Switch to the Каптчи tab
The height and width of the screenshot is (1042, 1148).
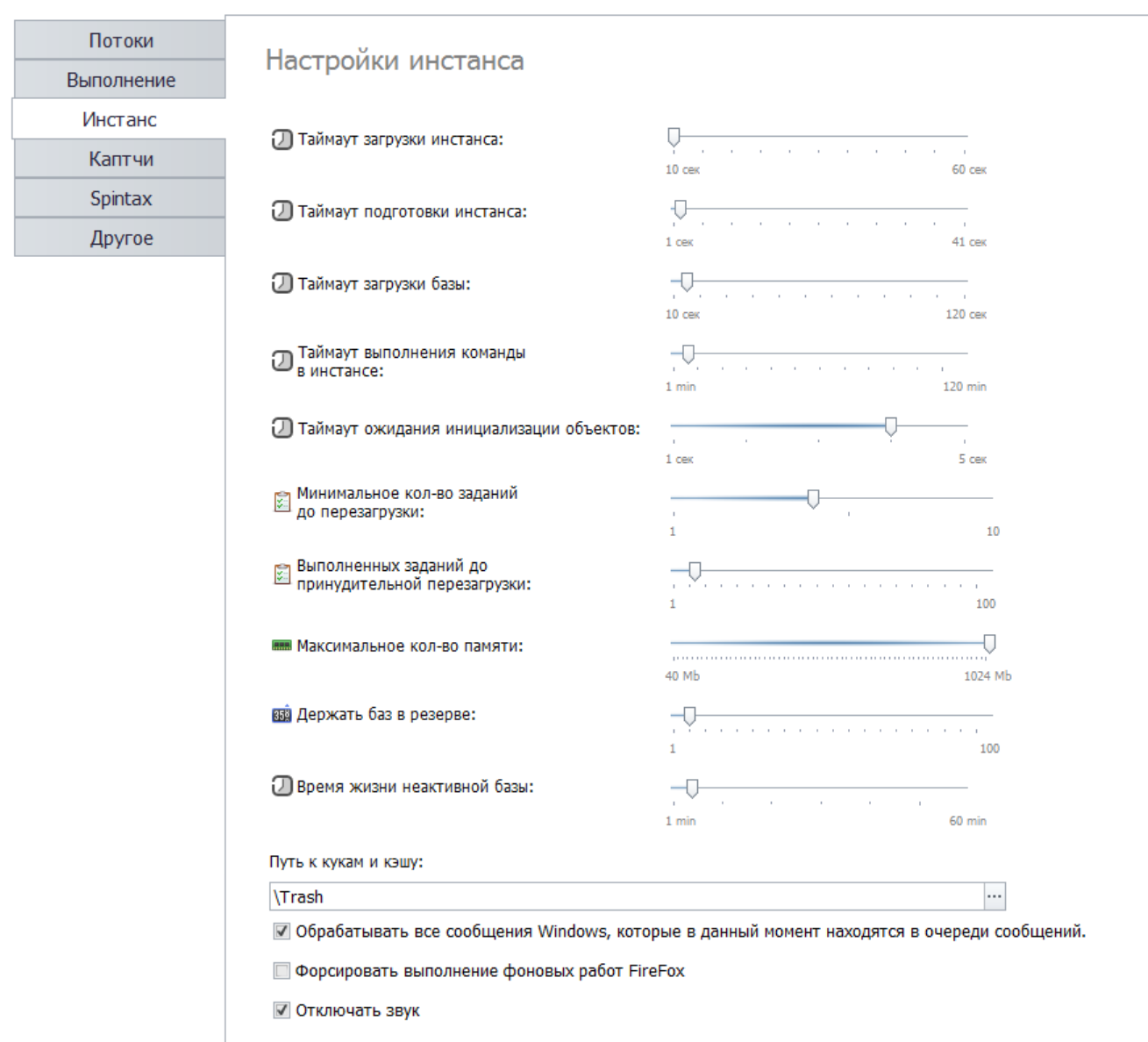coord(120,159)
